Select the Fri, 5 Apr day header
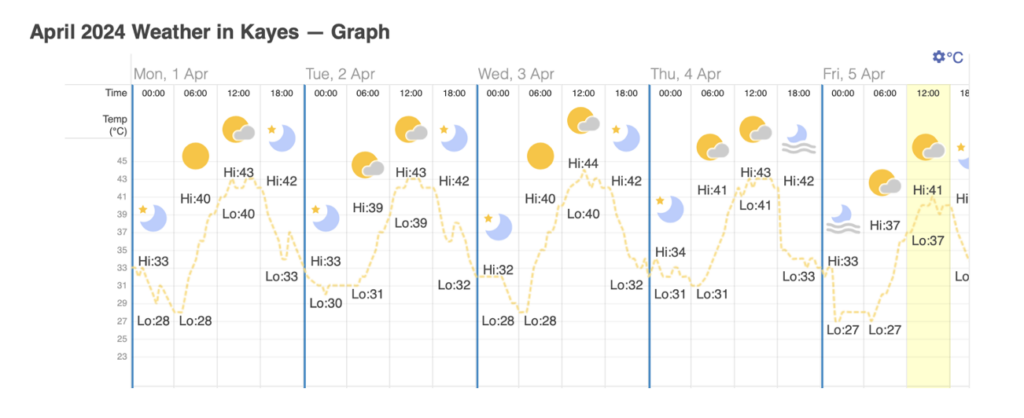 (x=855, y=74)
